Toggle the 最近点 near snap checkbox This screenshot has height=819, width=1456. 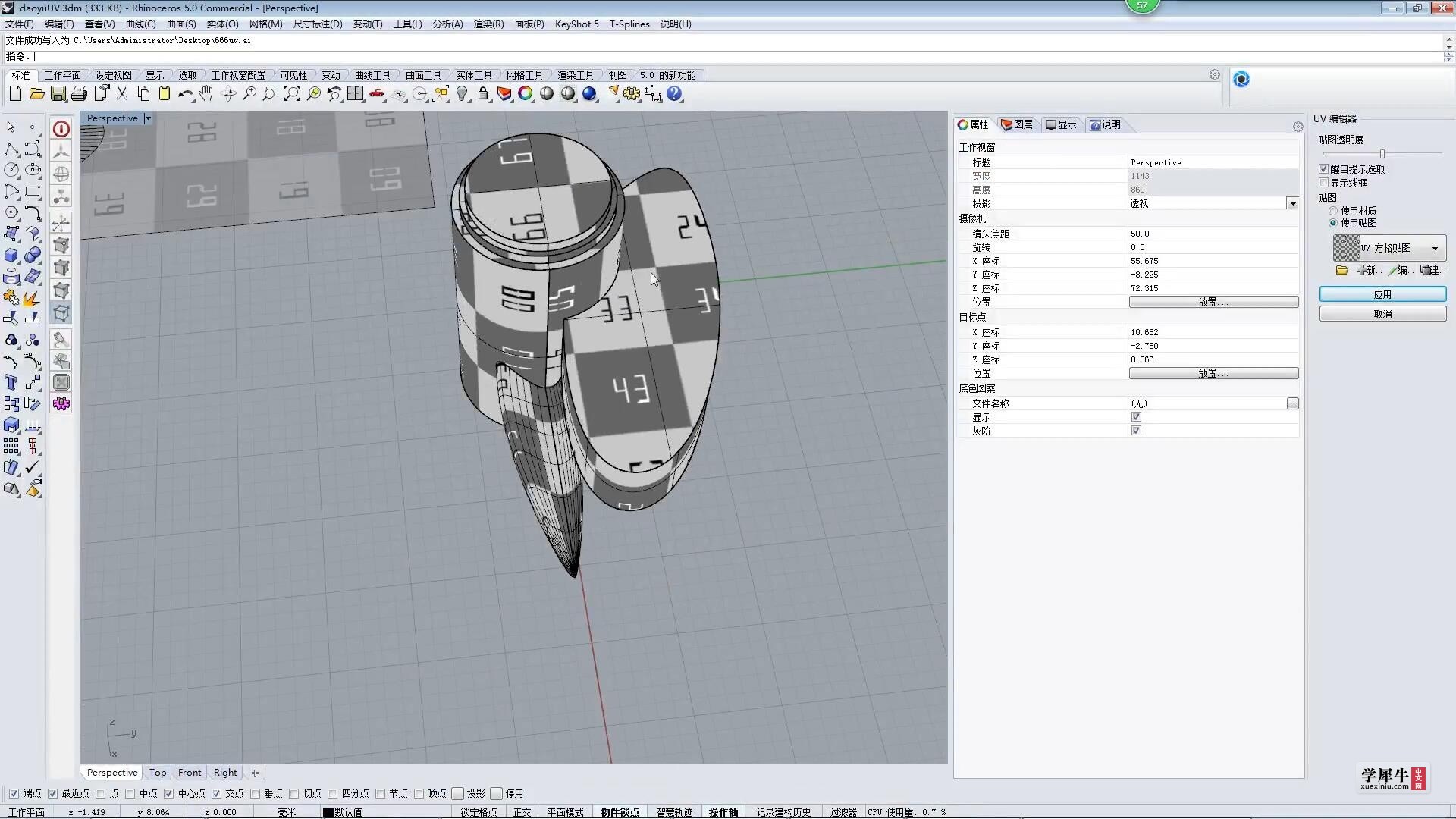click(x=52, y=793)
